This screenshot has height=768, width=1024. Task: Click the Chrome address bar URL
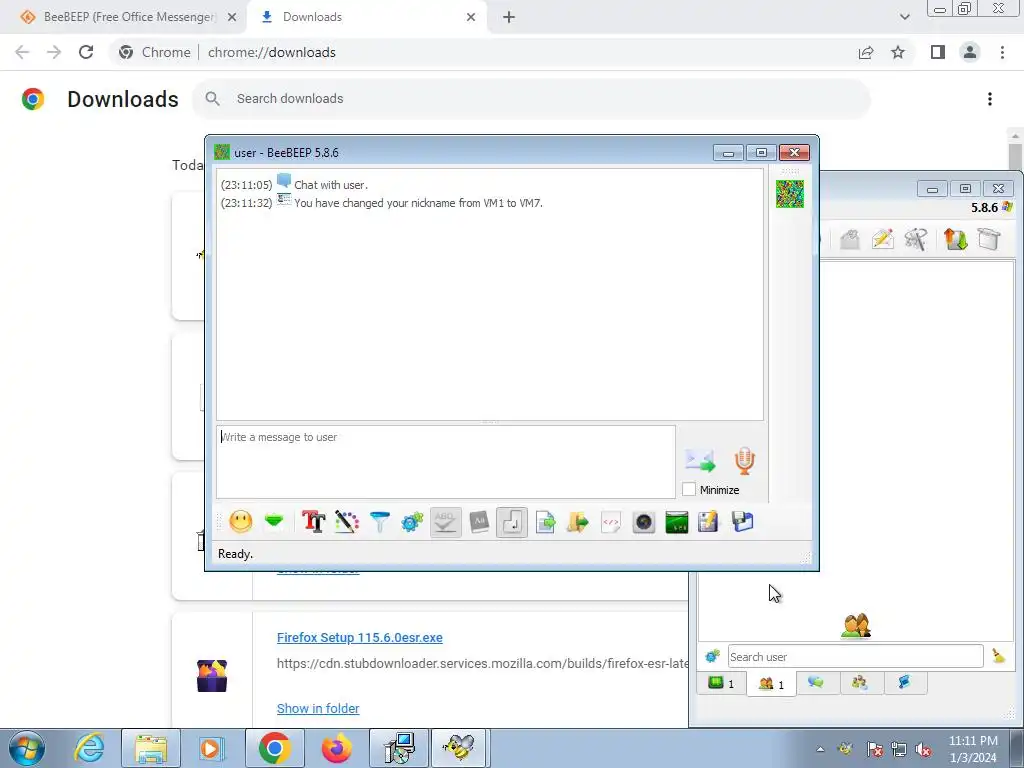coord(272,52)
